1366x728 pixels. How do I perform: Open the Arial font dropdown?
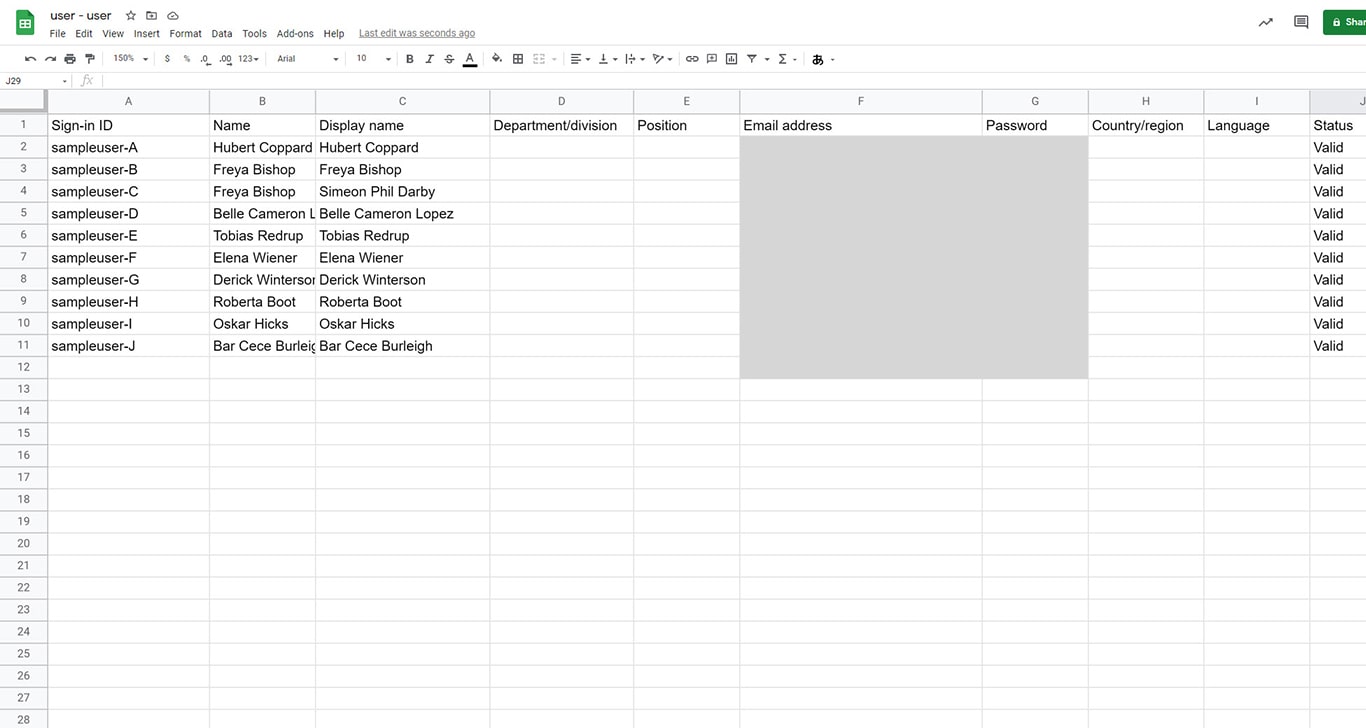point(308,59)
